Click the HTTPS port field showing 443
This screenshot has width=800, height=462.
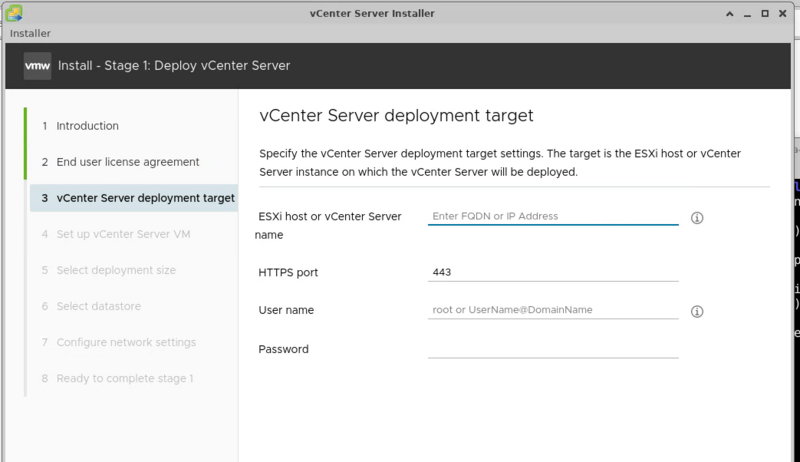(x=553, y=272)
